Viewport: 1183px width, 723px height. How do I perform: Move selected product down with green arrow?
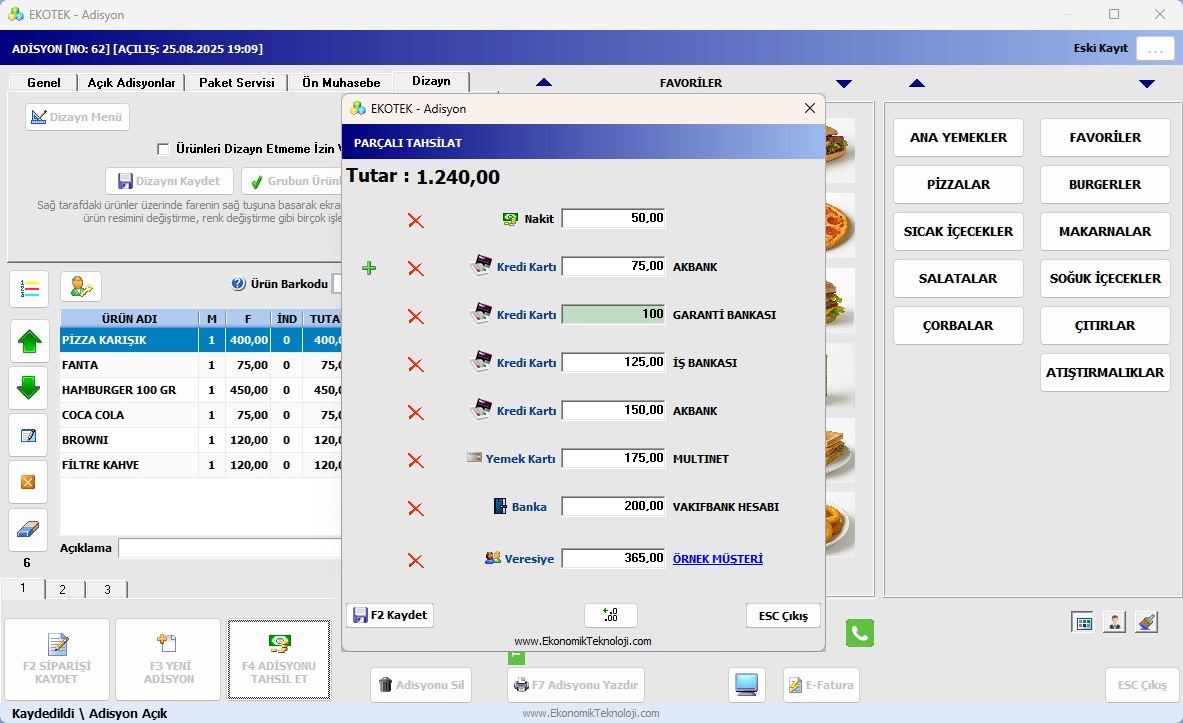click(x=29, y=388)
